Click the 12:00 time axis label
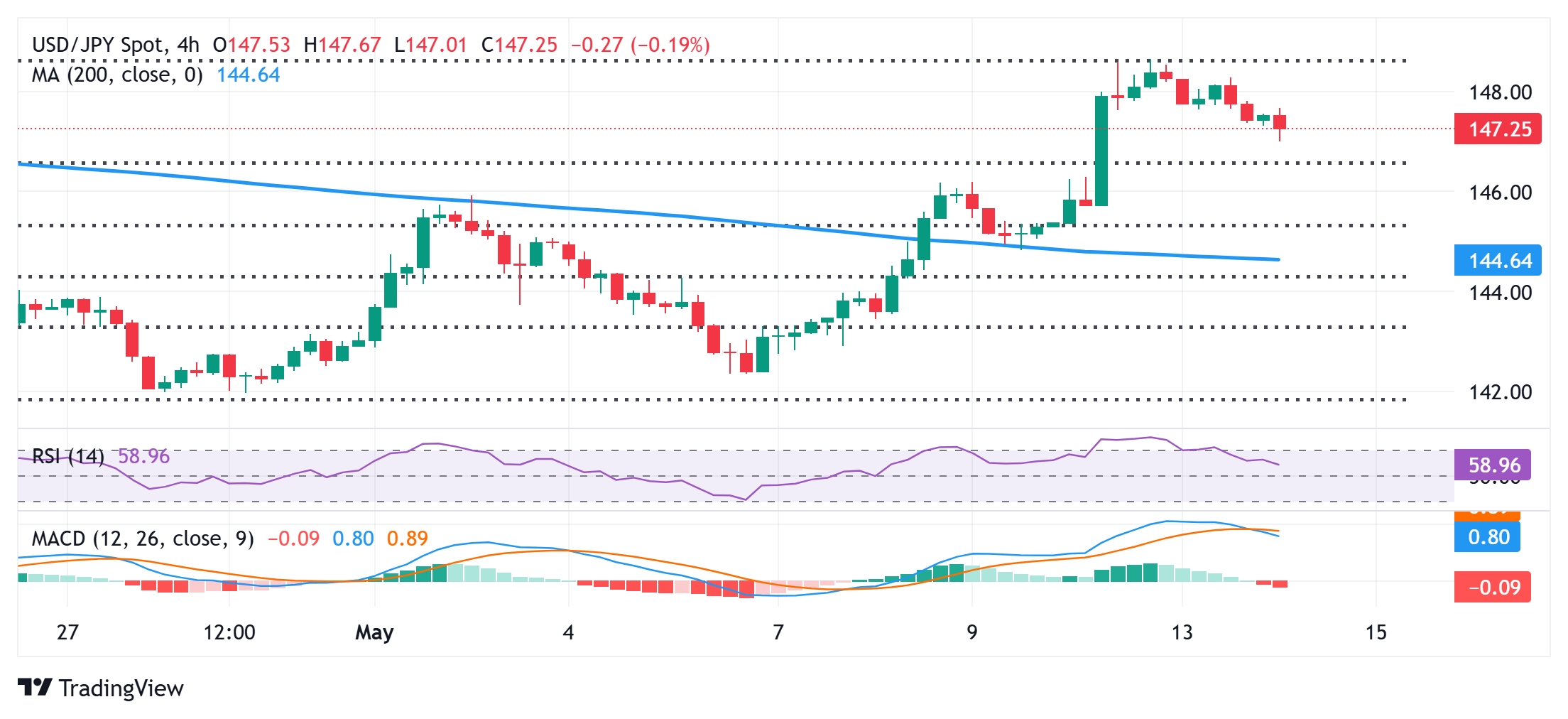 pos(229,632)
